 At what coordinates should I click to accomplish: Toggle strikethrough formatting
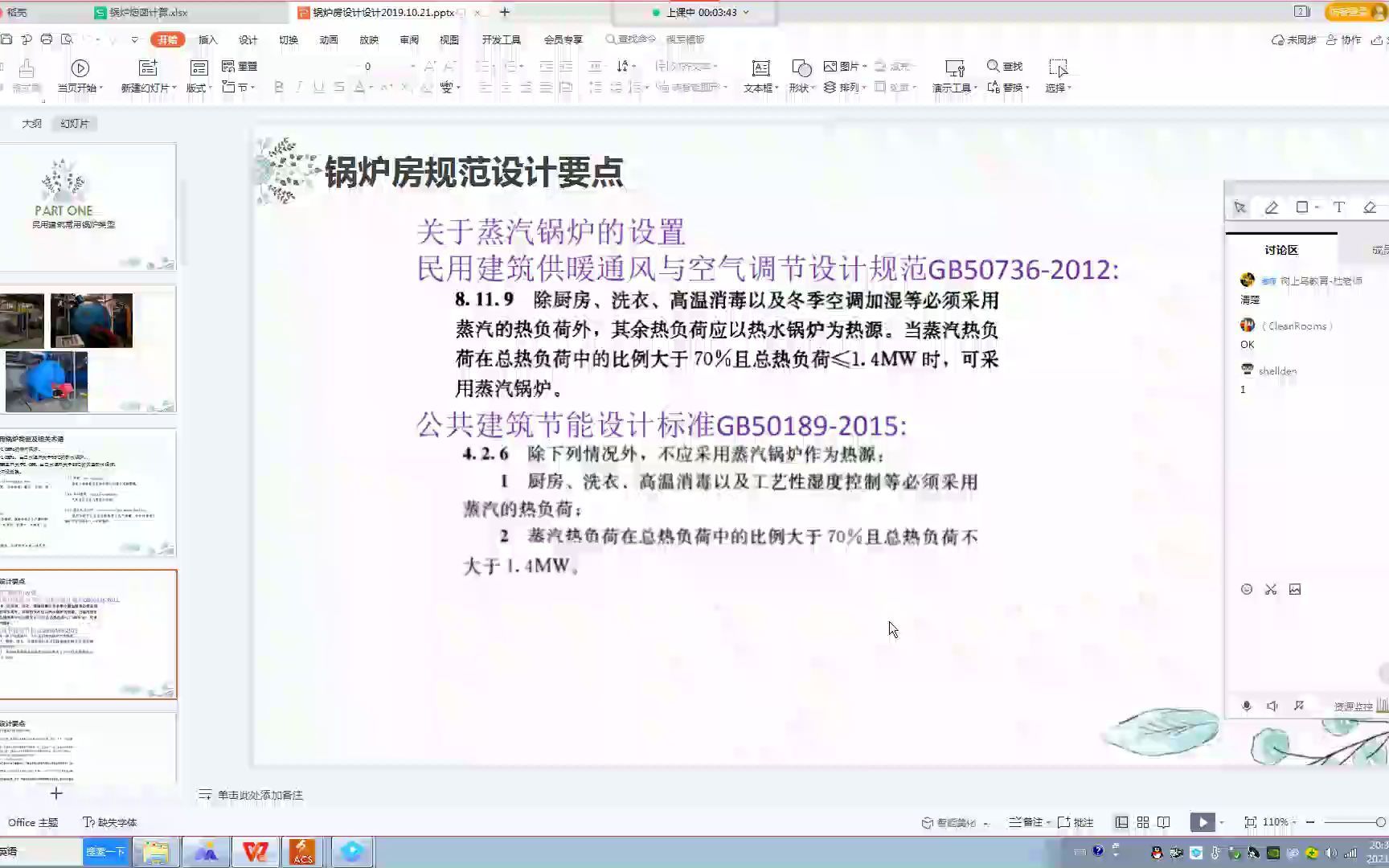[x=339, y=87]
